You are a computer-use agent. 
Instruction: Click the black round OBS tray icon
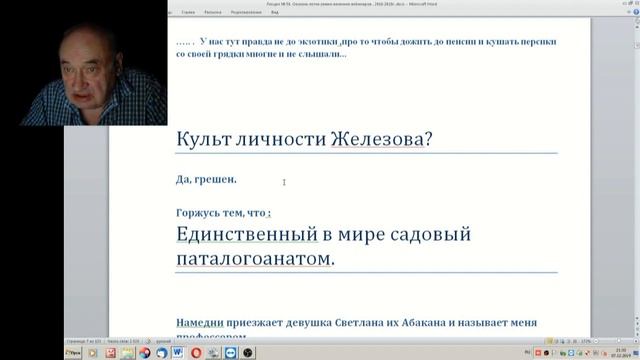pos(546,353)
